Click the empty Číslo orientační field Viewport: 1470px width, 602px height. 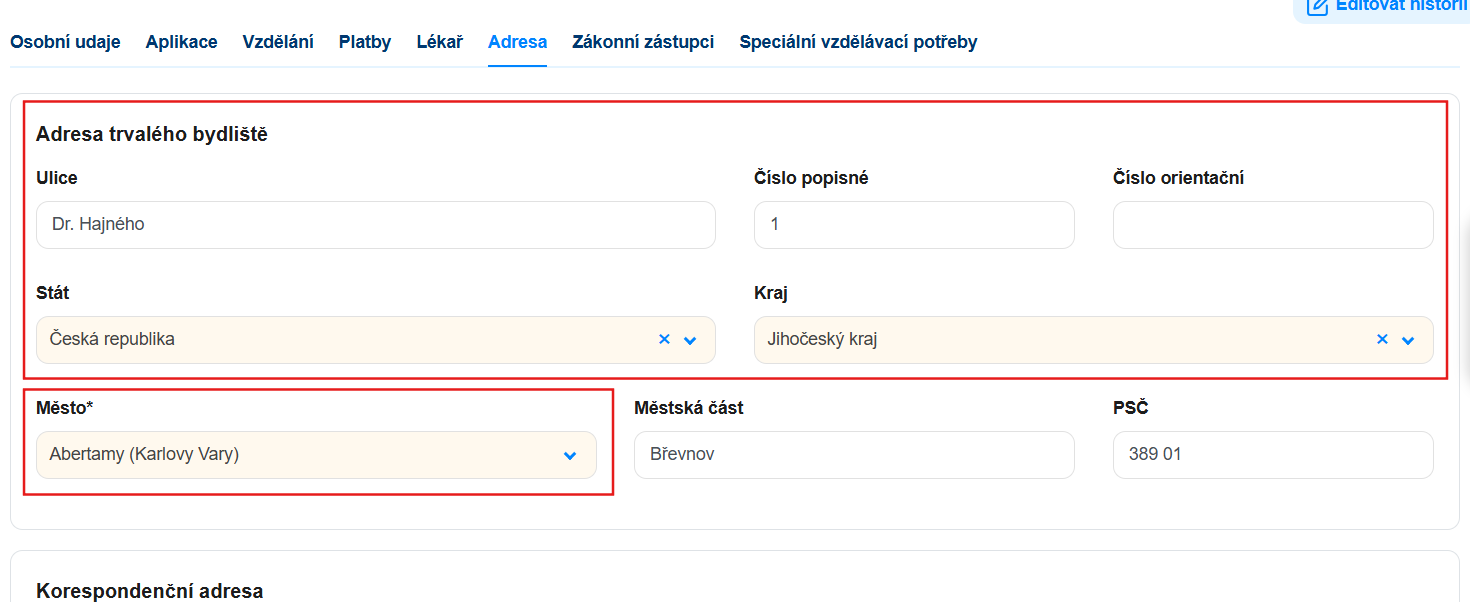point(1273,225)
